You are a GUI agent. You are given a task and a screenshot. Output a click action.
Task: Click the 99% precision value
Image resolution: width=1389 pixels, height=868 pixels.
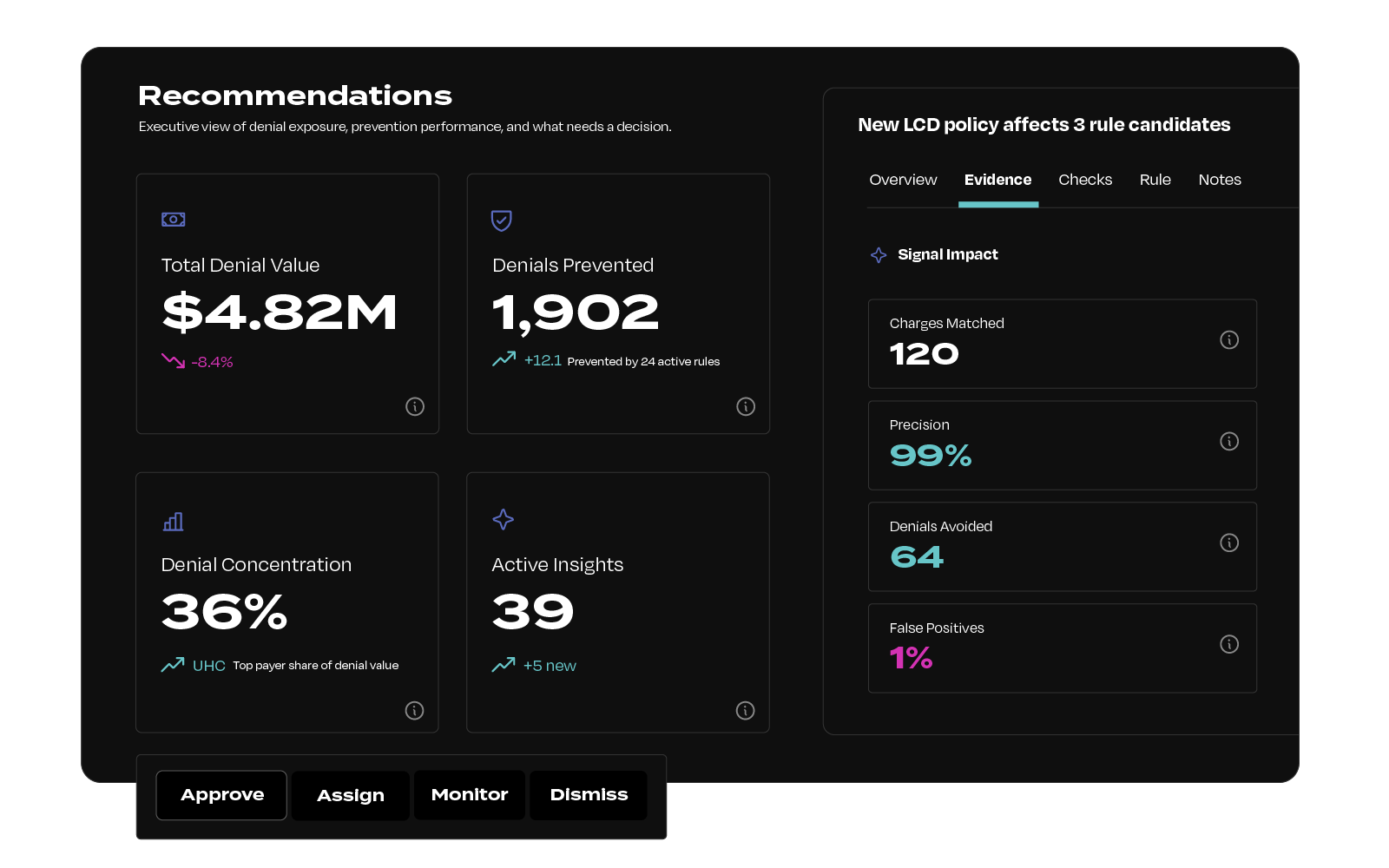pyautogui.click(x=931, y=456)
